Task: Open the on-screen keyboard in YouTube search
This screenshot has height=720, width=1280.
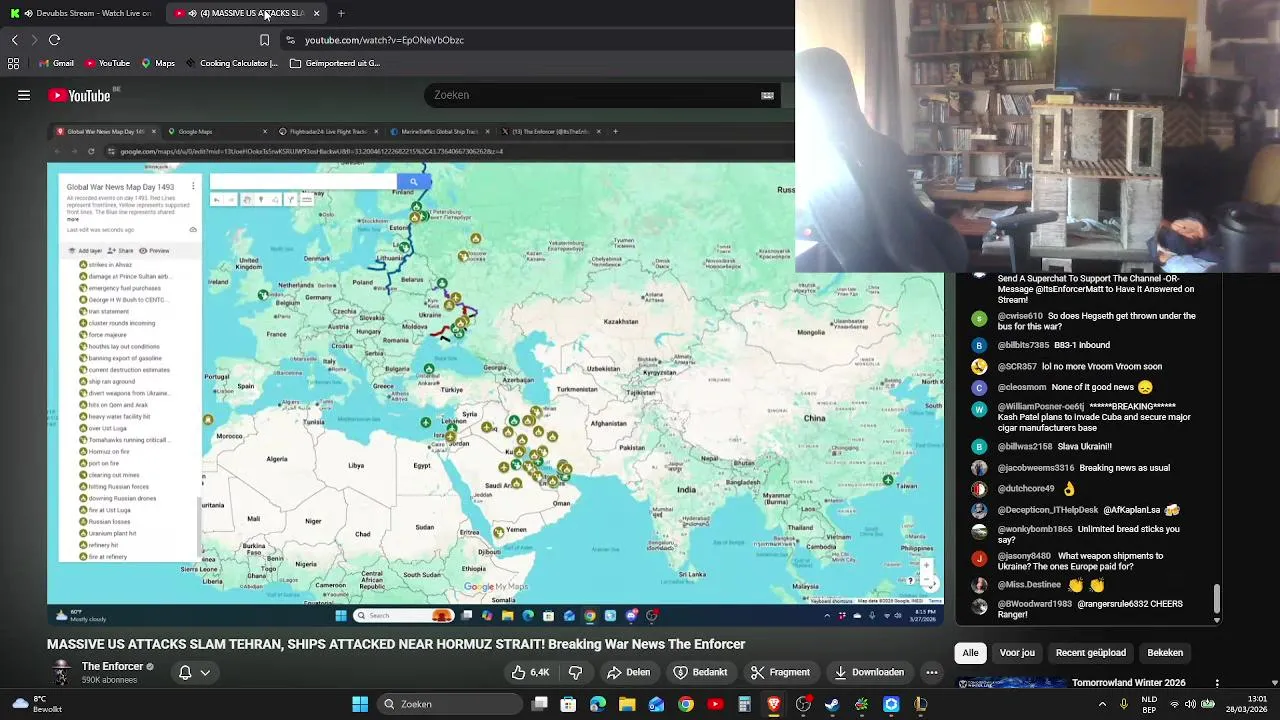Action: 767,95
